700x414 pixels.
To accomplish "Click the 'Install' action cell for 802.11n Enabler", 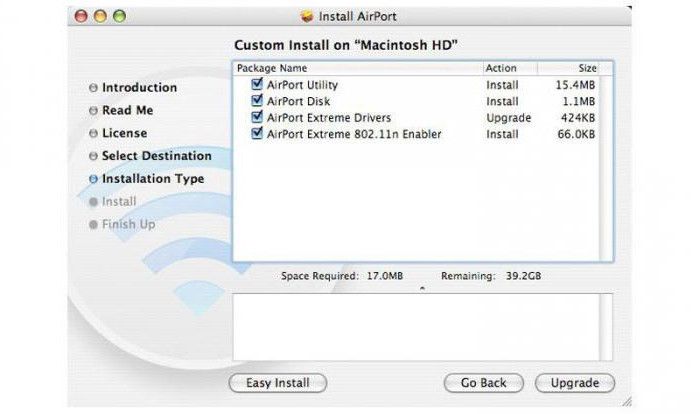I will 502,134.
